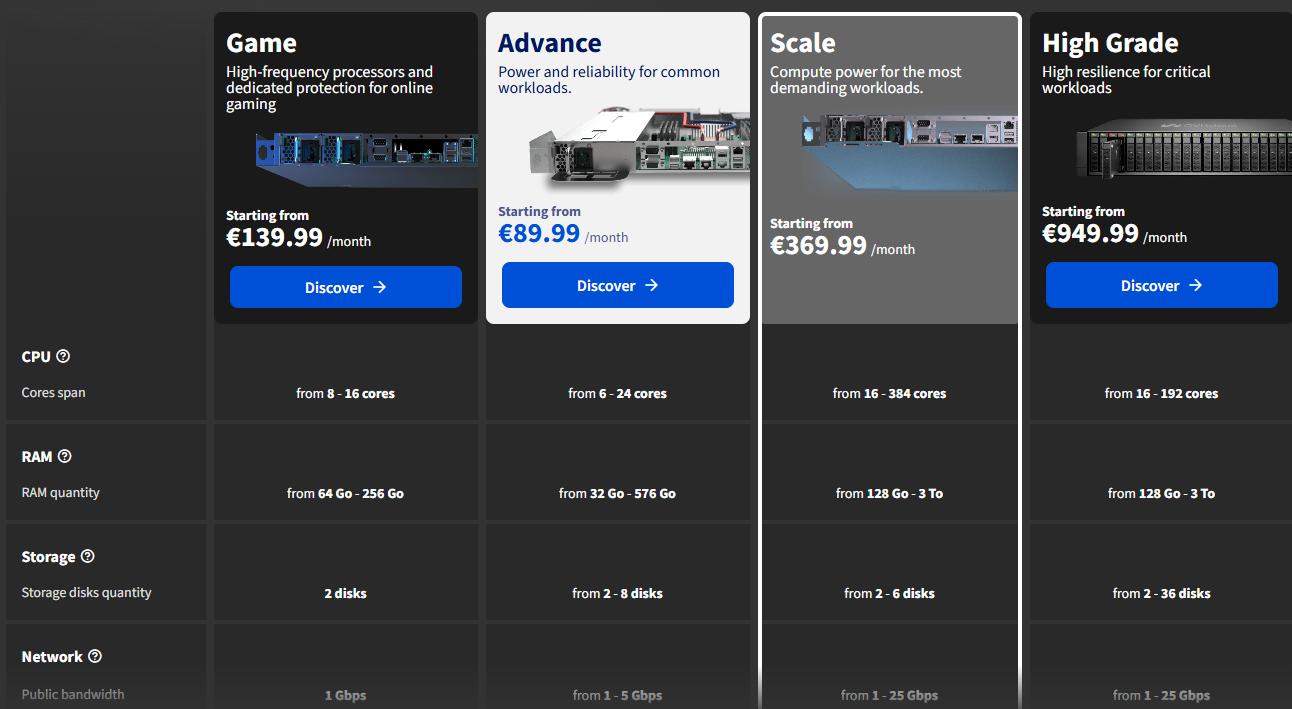Viewport: 1292px width, 709px height.
Task: Click the question mark icon beside RAM
Action: [x=65, y=456]
